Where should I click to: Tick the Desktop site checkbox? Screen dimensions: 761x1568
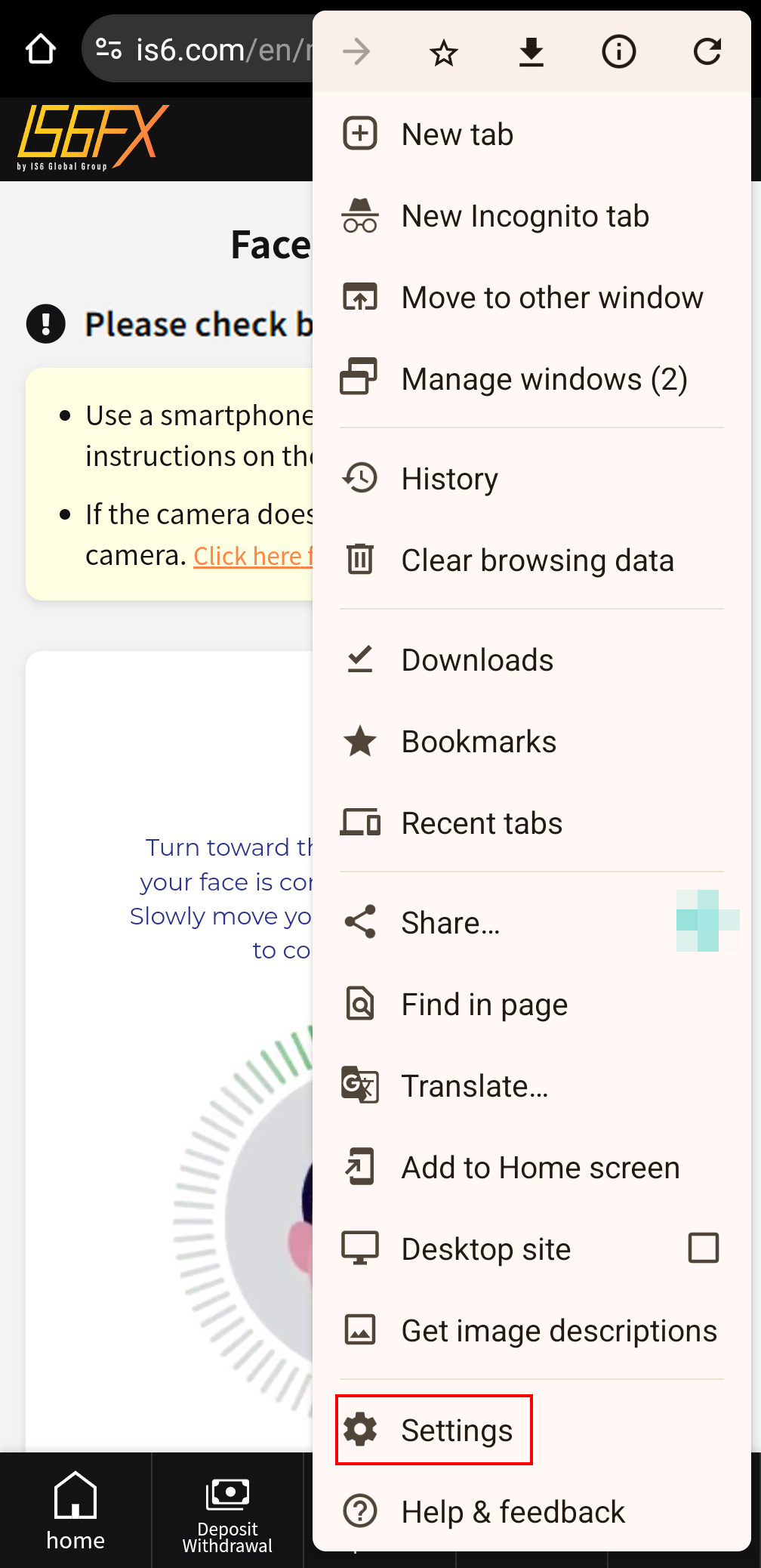click(x=704, y=1248)
